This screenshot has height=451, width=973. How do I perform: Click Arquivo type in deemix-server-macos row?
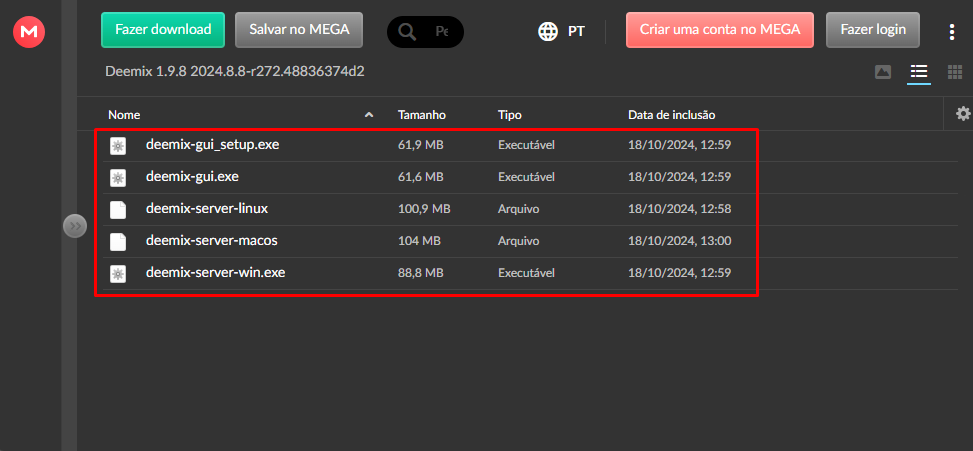[x=518, y=241]
